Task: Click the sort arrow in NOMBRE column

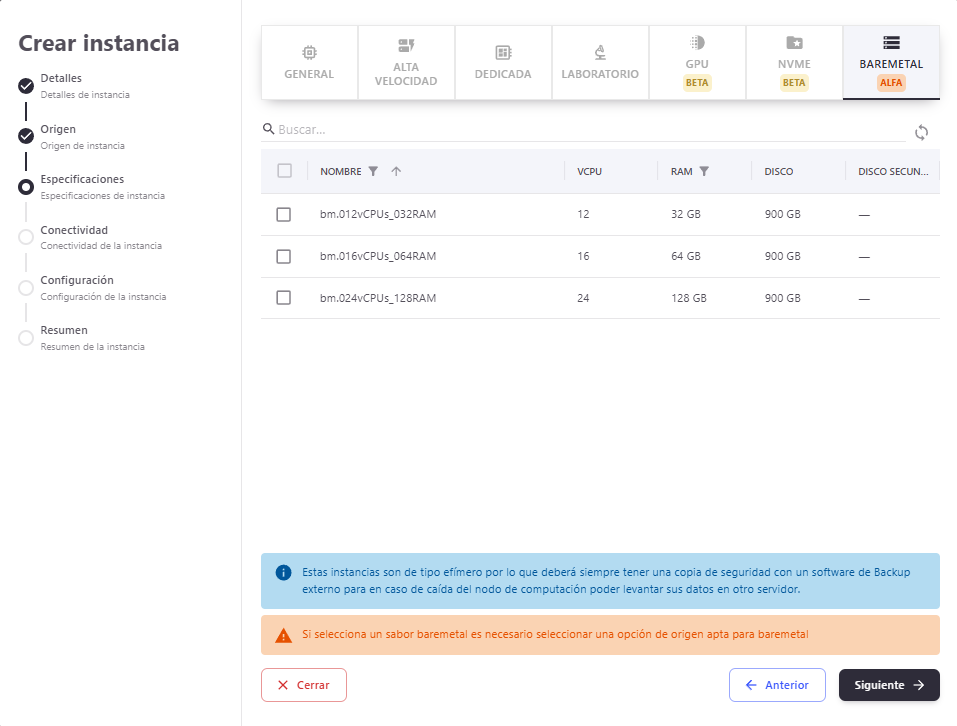Action: pos(396,171)
